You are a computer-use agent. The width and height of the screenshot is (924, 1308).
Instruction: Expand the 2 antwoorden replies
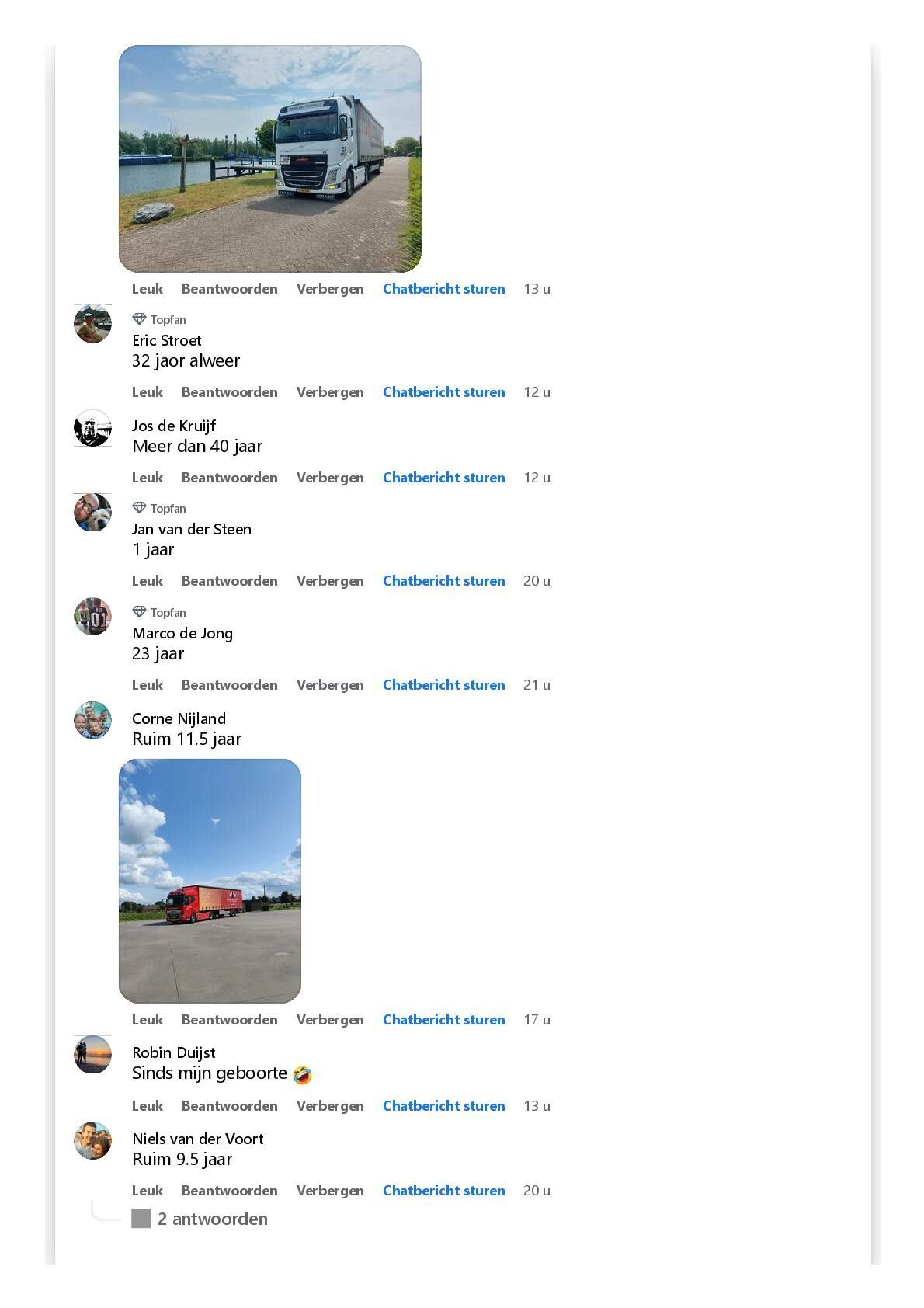(x=212, y=1219)
